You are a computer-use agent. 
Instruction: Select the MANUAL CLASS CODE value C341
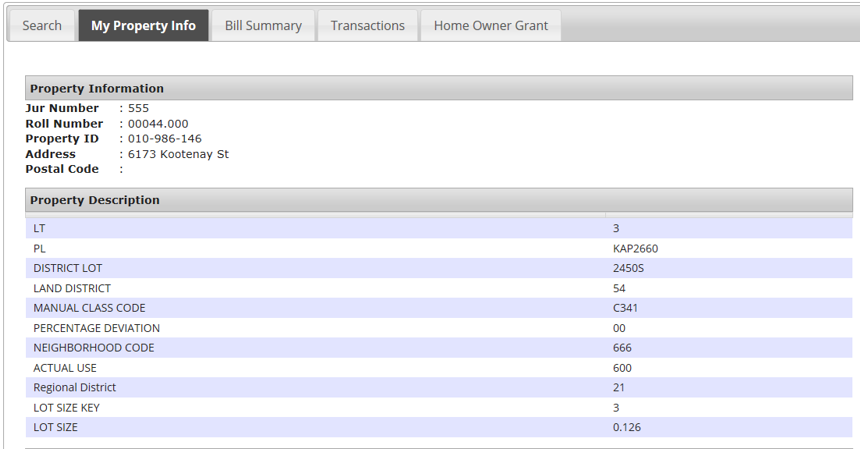coord(625,308)
